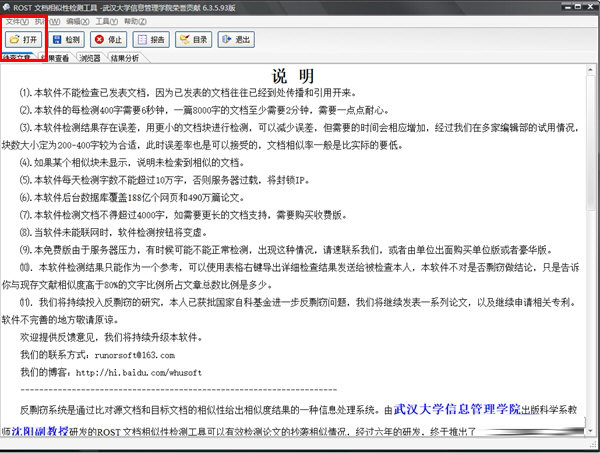Start checking with the 检测 button
This screenshot has height=453, width=600.
[67, 40]
